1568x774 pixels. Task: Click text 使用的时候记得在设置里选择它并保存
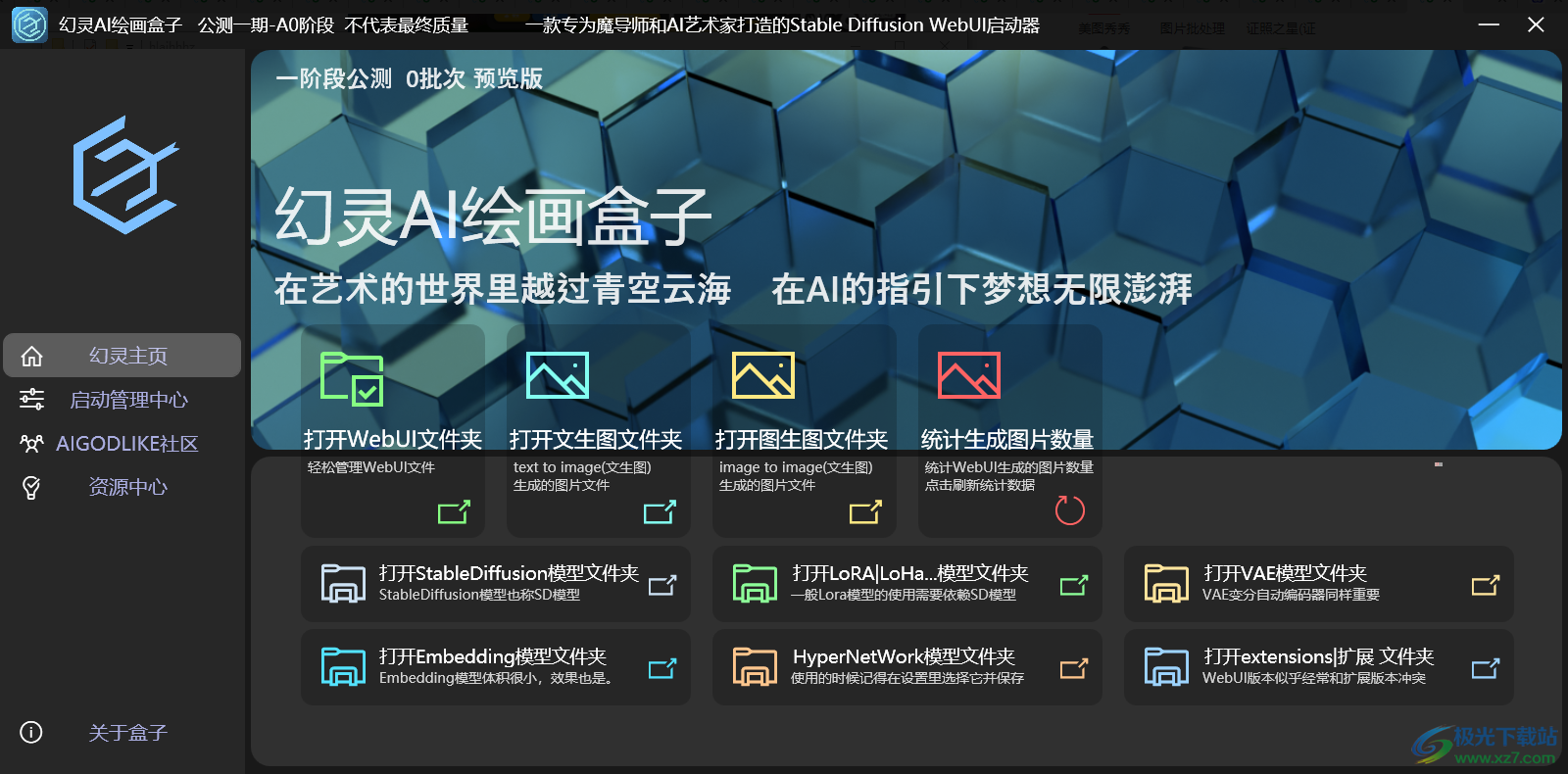pyautogui.click(x=907, y=678)
